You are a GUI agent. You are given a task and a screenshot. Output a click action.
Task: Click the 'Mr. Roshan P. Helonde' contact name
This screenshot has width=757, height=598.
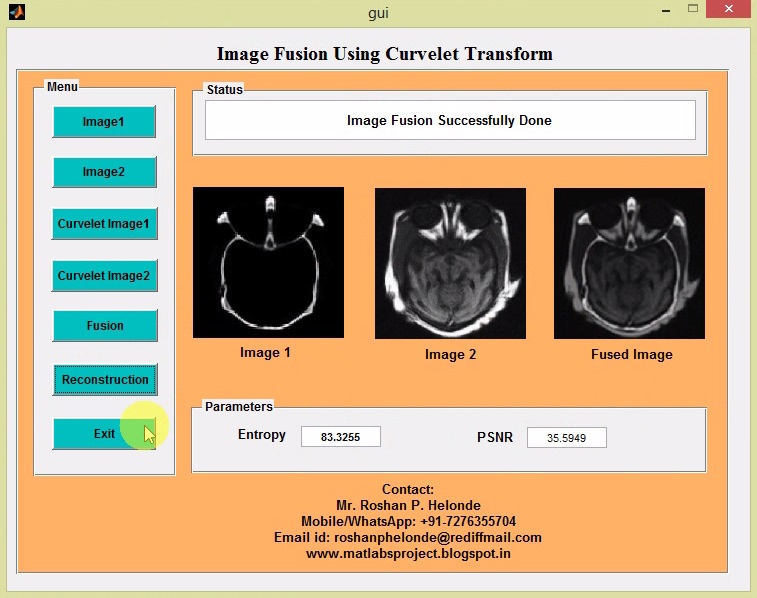[x=408, y=505]
